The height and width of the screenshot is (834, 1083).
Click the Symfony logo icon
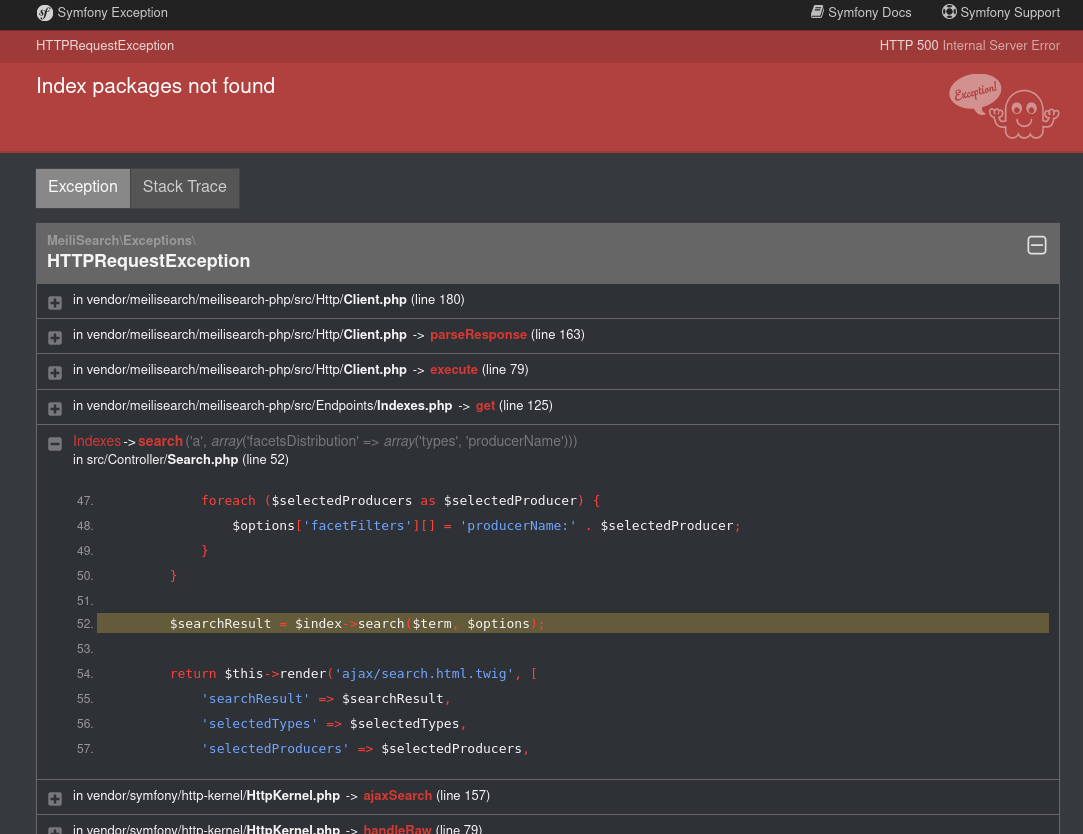pos(44,13)
